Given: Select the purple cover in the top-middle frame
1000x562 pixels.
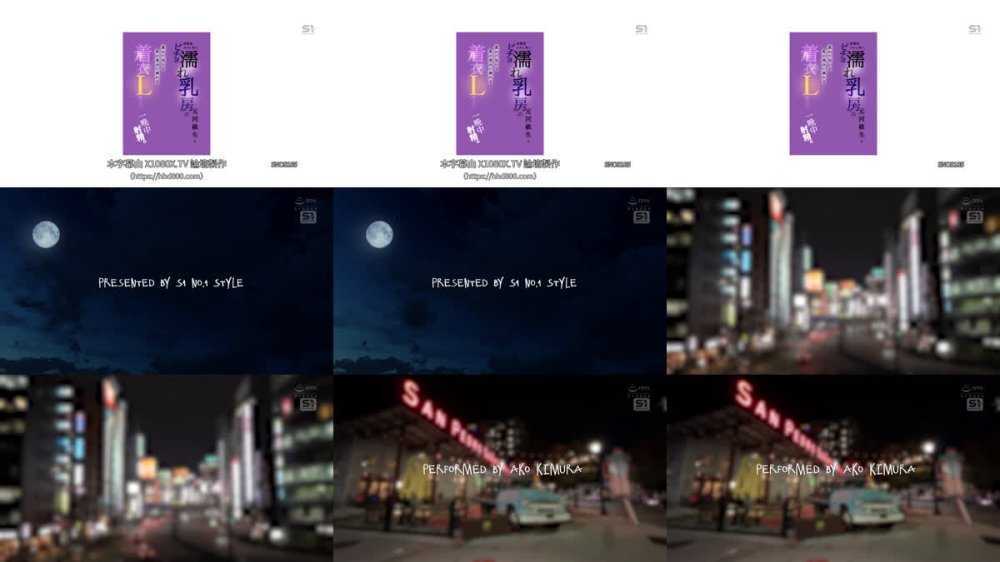Looking at the screenshot, I should [x=499, y=93].
